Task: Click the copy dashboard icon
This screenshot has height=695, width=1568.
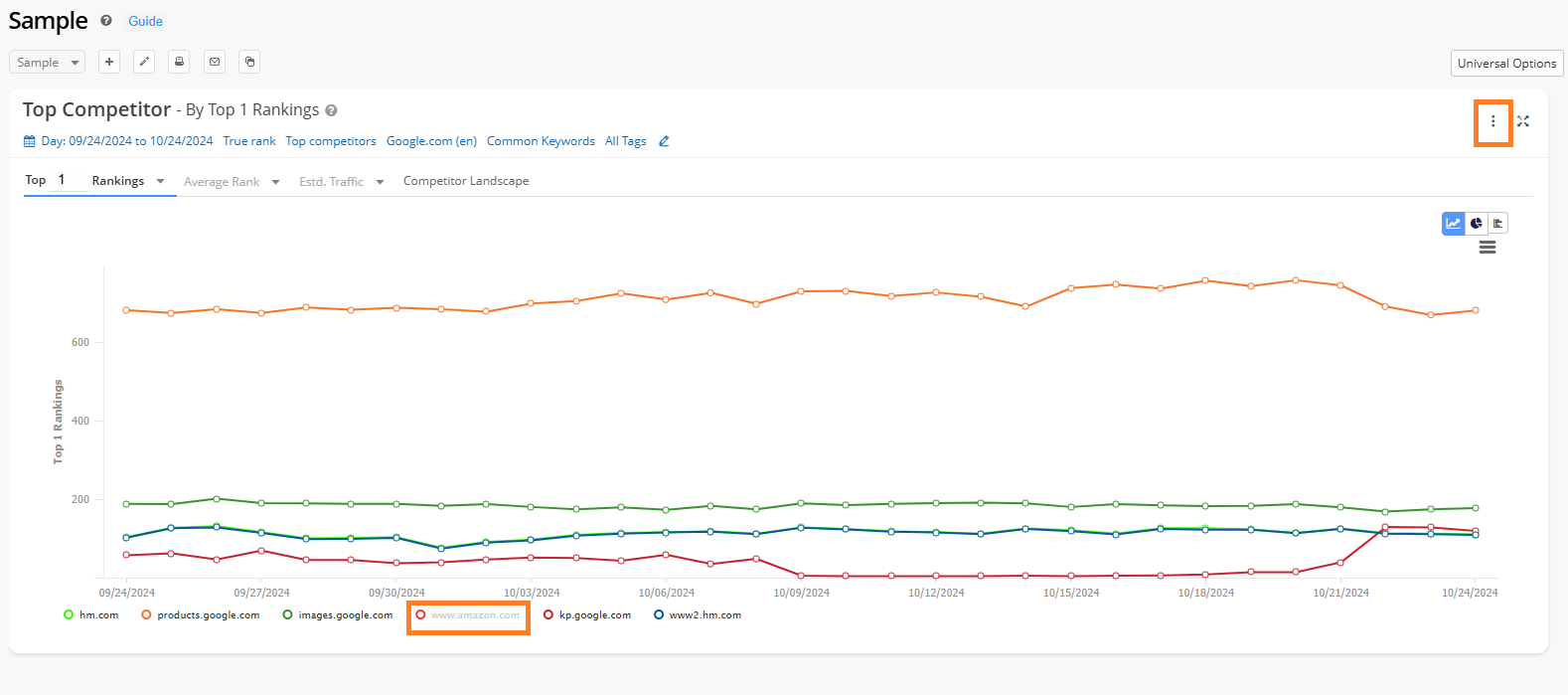Action: [x=250, y=62]
